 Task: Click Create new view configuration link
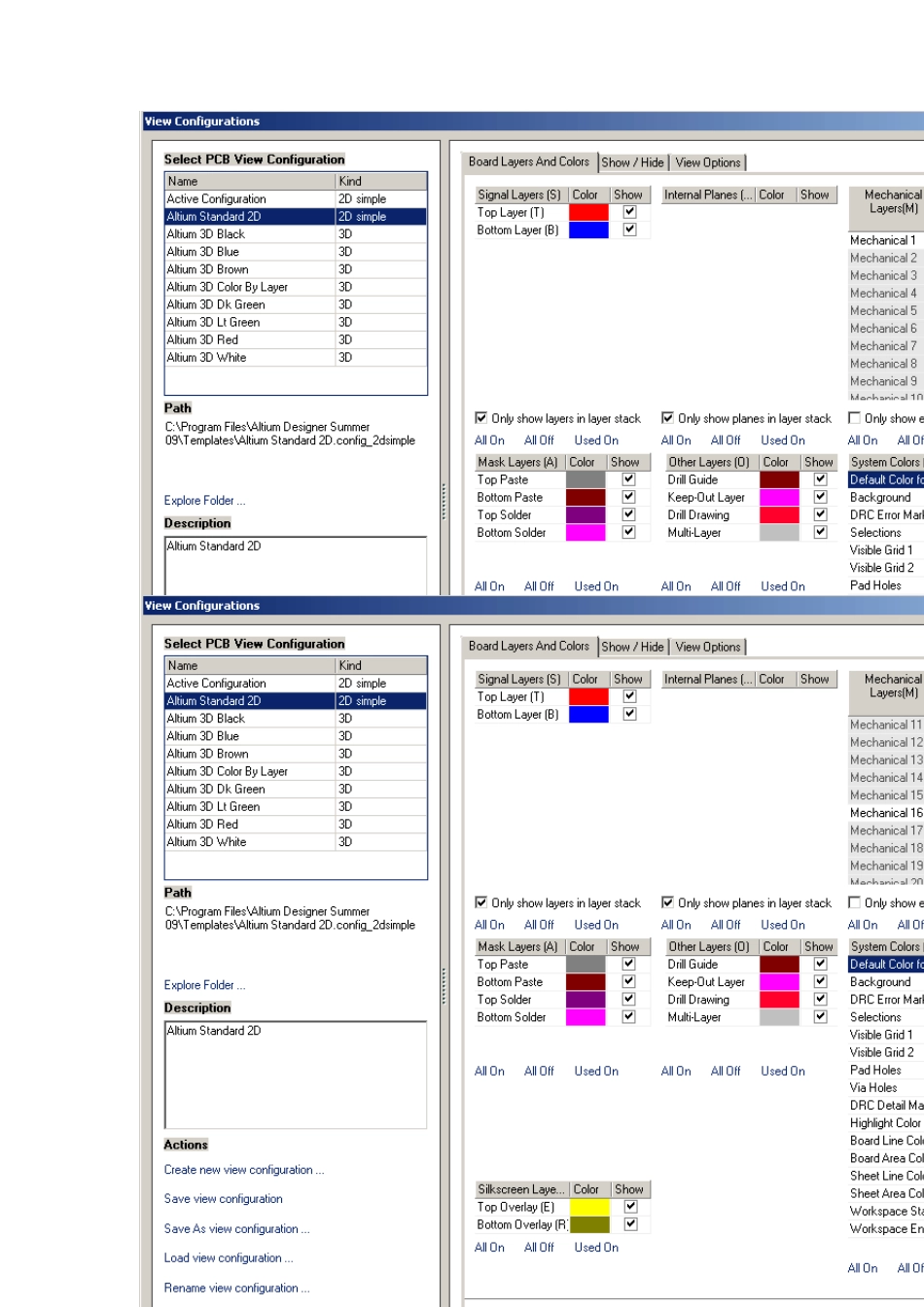[x=244, y=1170]
